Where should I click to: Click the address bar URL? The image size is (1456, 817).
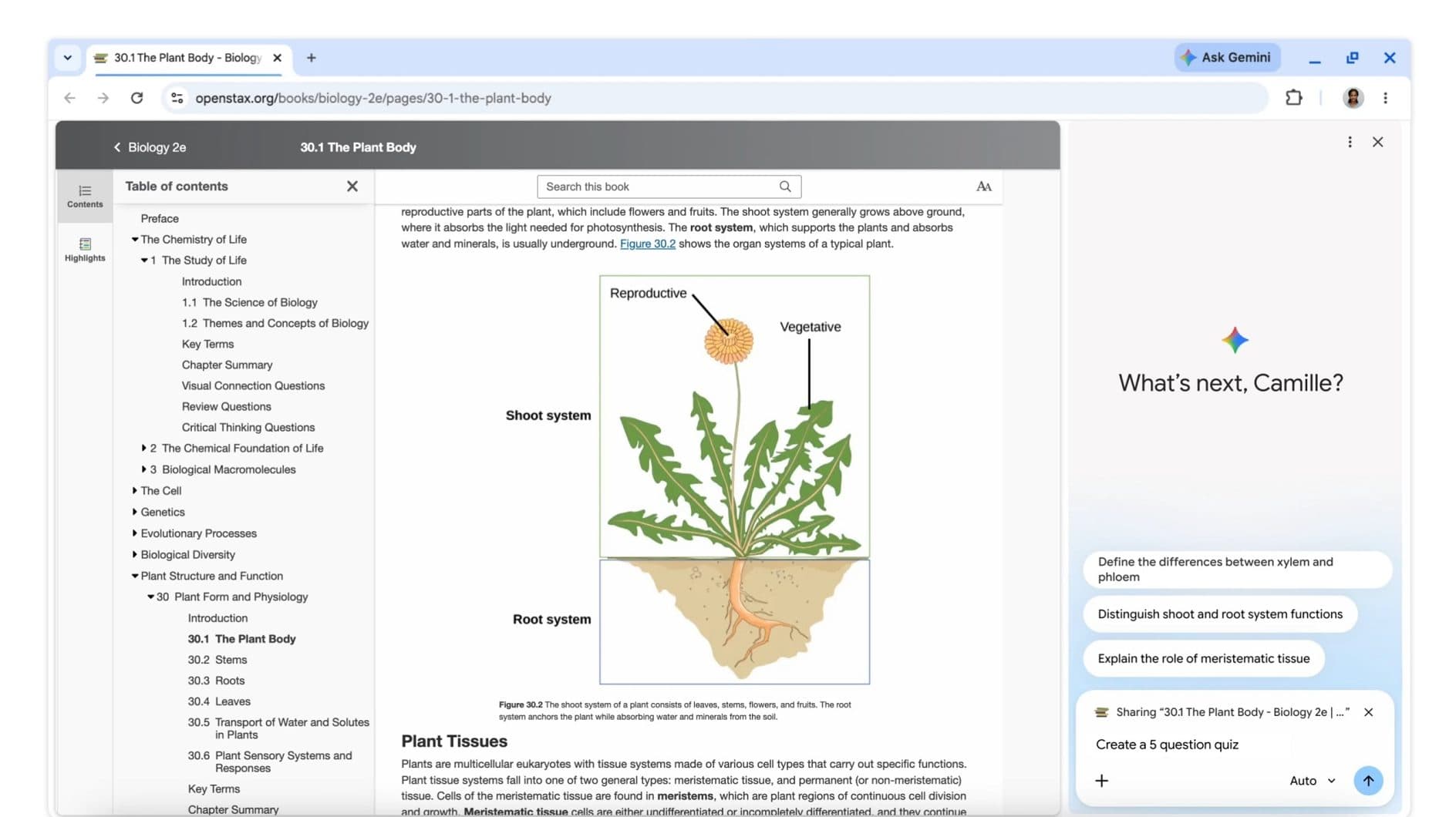[x=373, y=98]
